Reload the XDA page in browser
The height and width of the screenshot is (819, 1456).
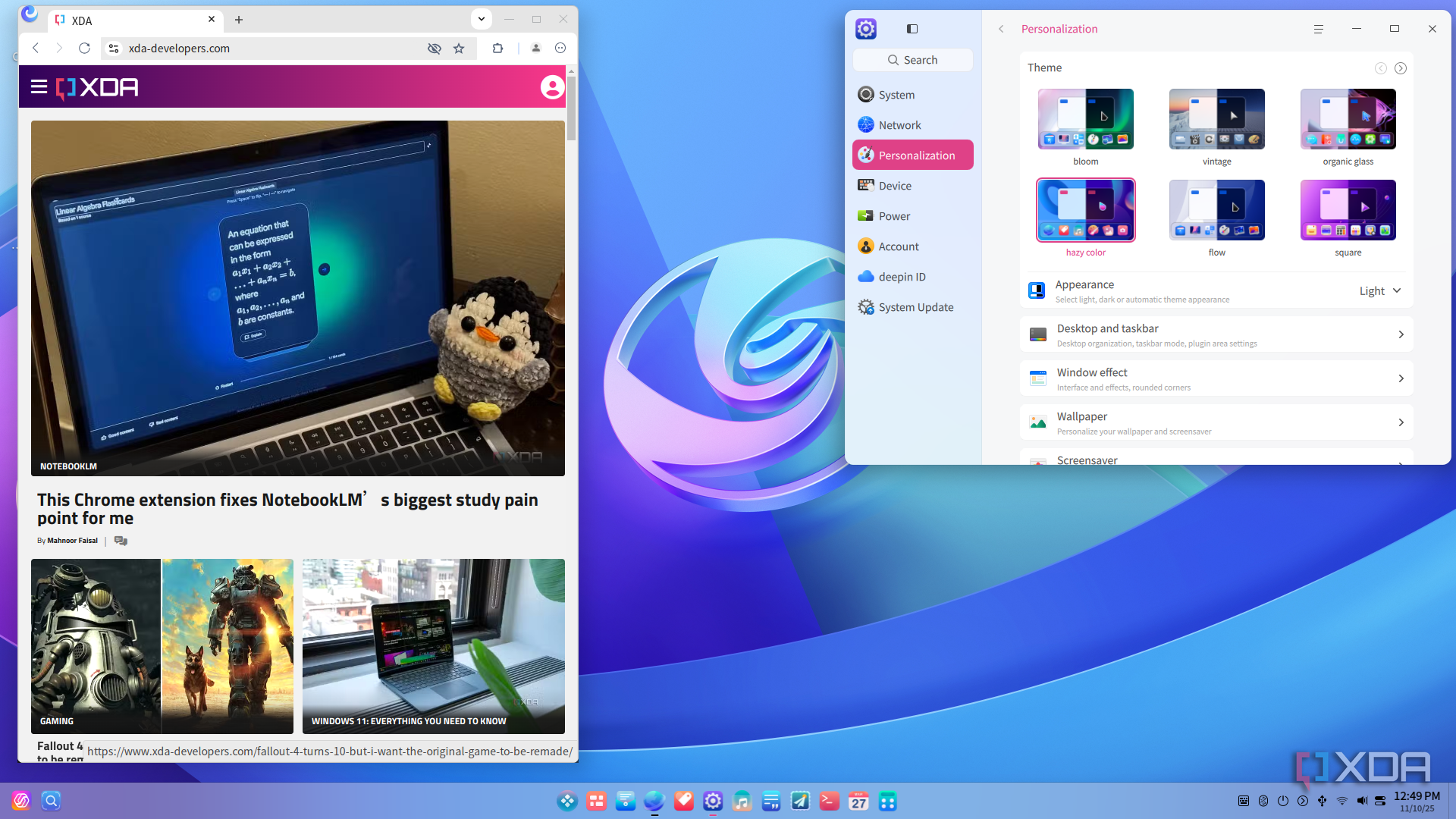click(x=84, y=48)
